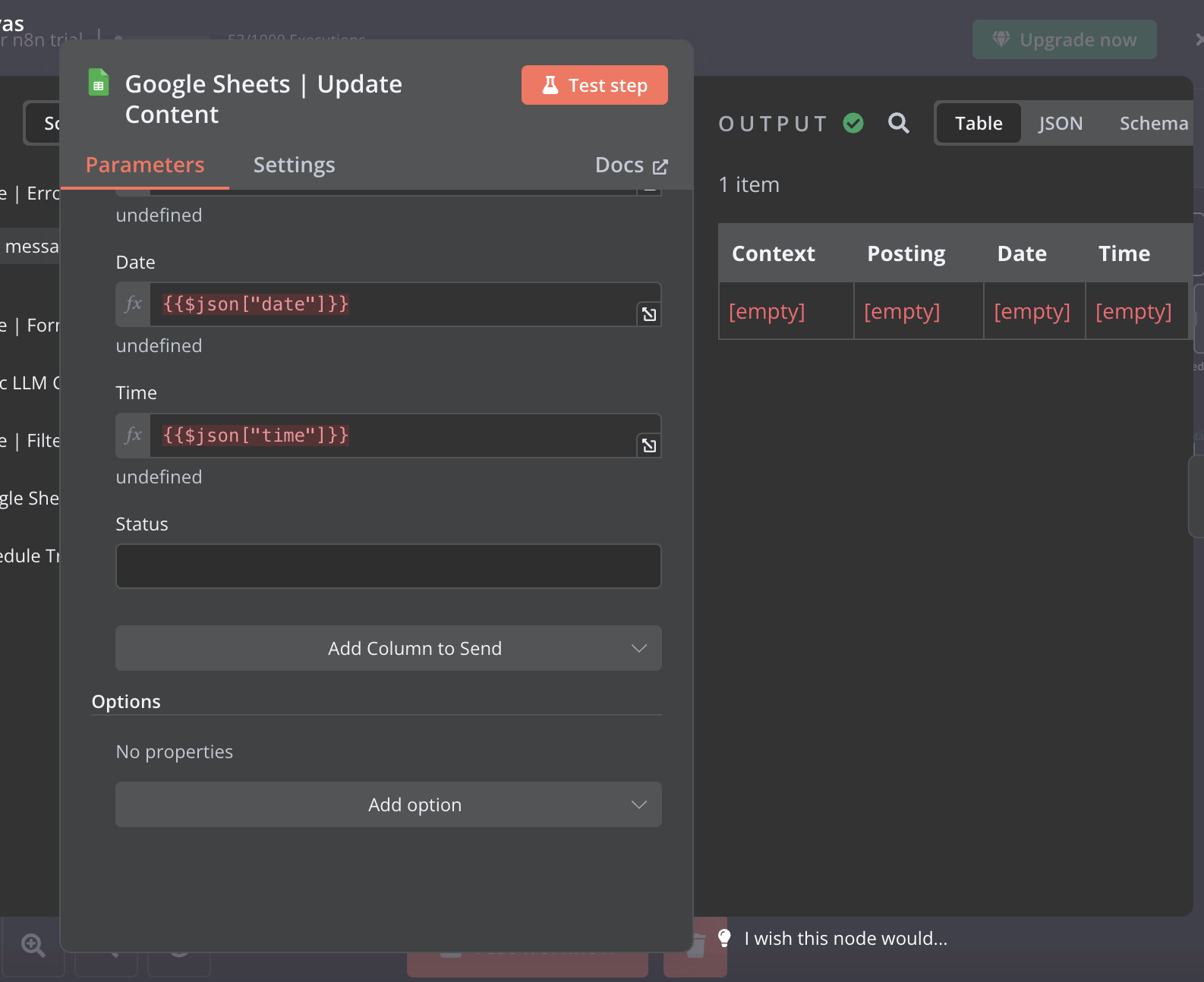Click 'I wish this node would...' link

(846, 939)
